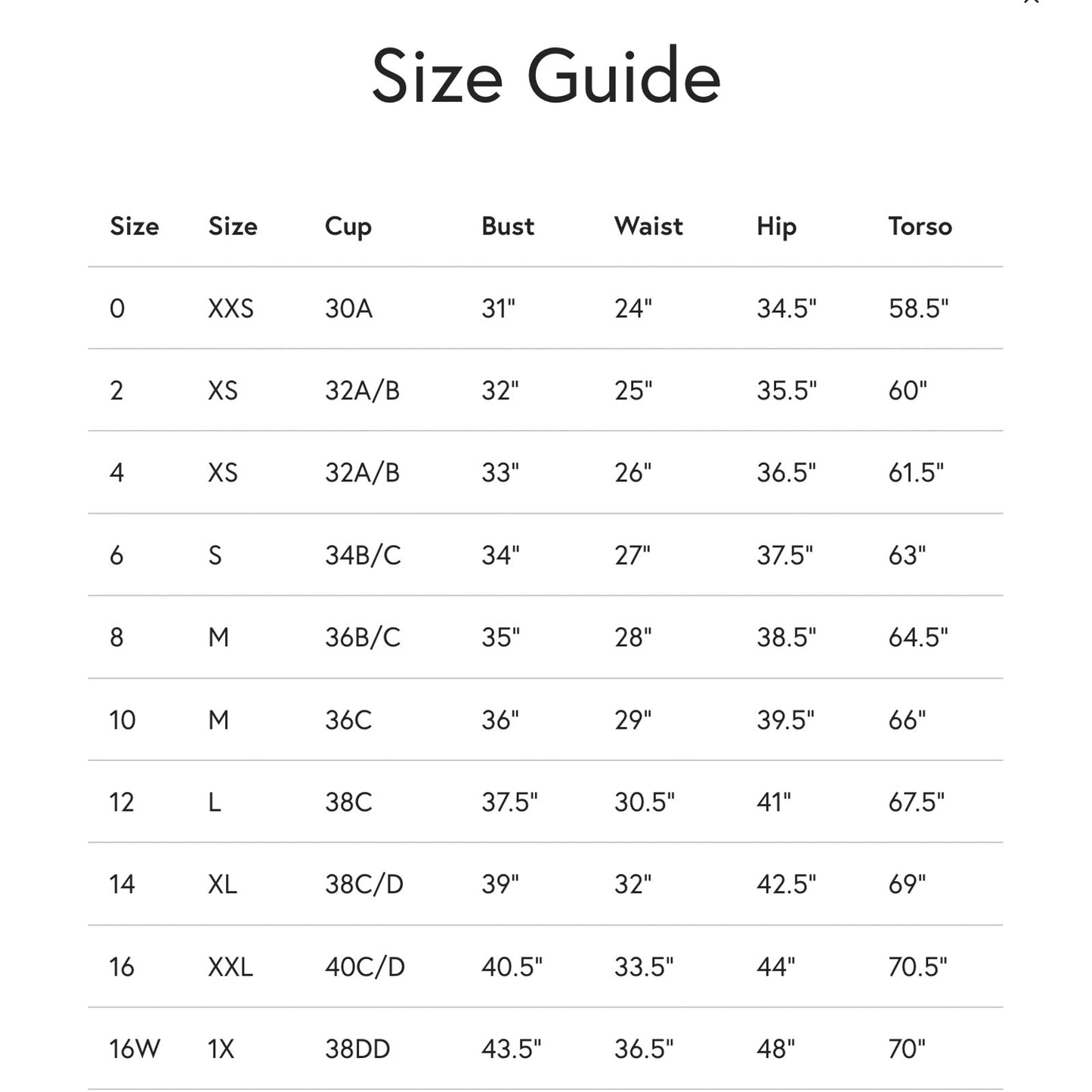Select the XXS size cell

[230, 308]
